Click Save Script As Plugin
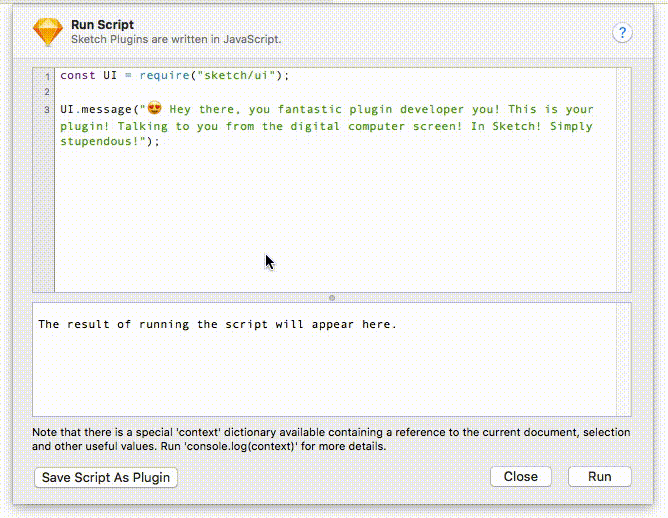 coord(106,478)
